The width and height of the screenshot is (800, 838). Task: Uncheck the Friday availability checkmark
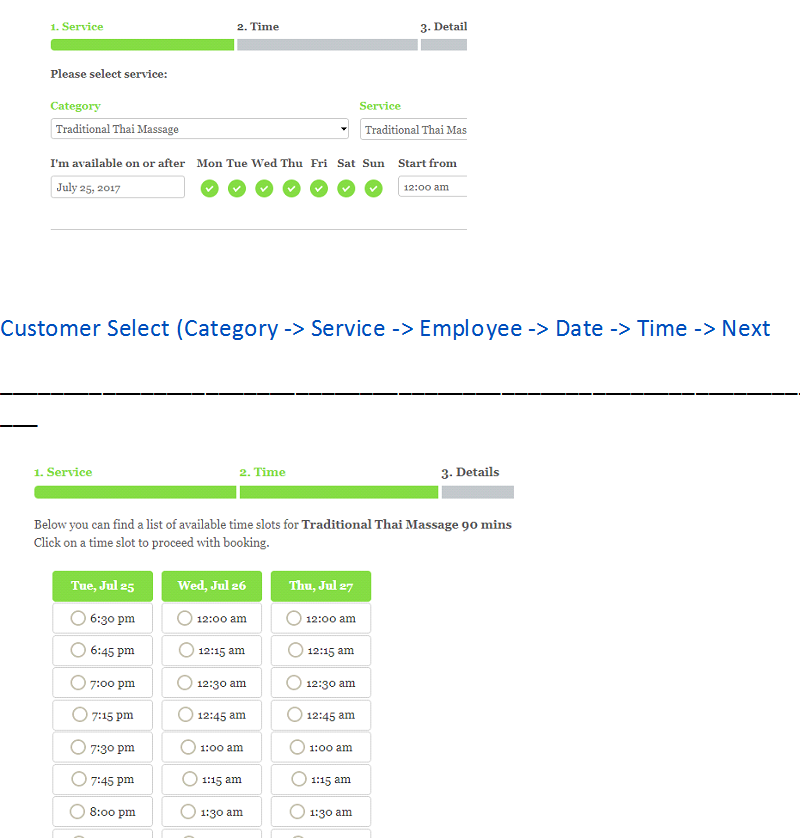pos(319,188)
